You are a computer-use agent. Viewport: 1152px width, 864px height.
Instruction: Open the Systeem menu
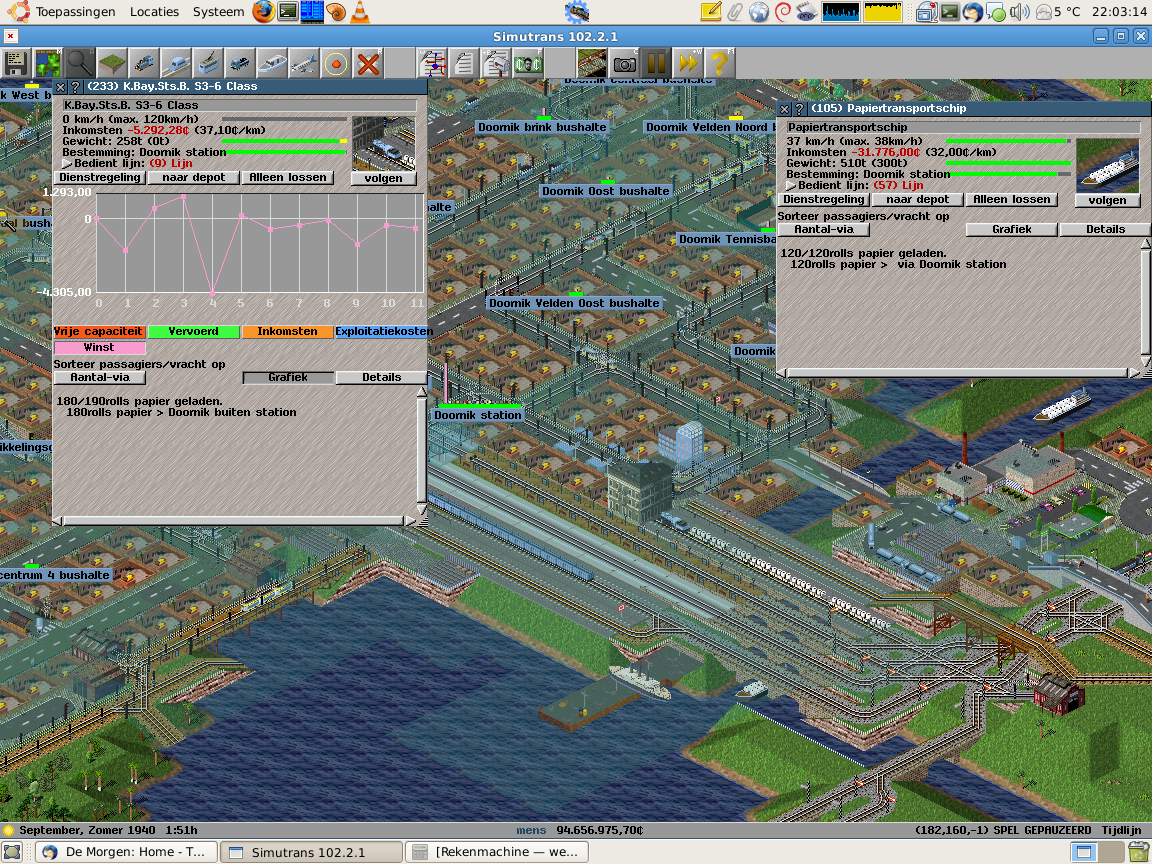pyautogui.click(x=217, y=12)
